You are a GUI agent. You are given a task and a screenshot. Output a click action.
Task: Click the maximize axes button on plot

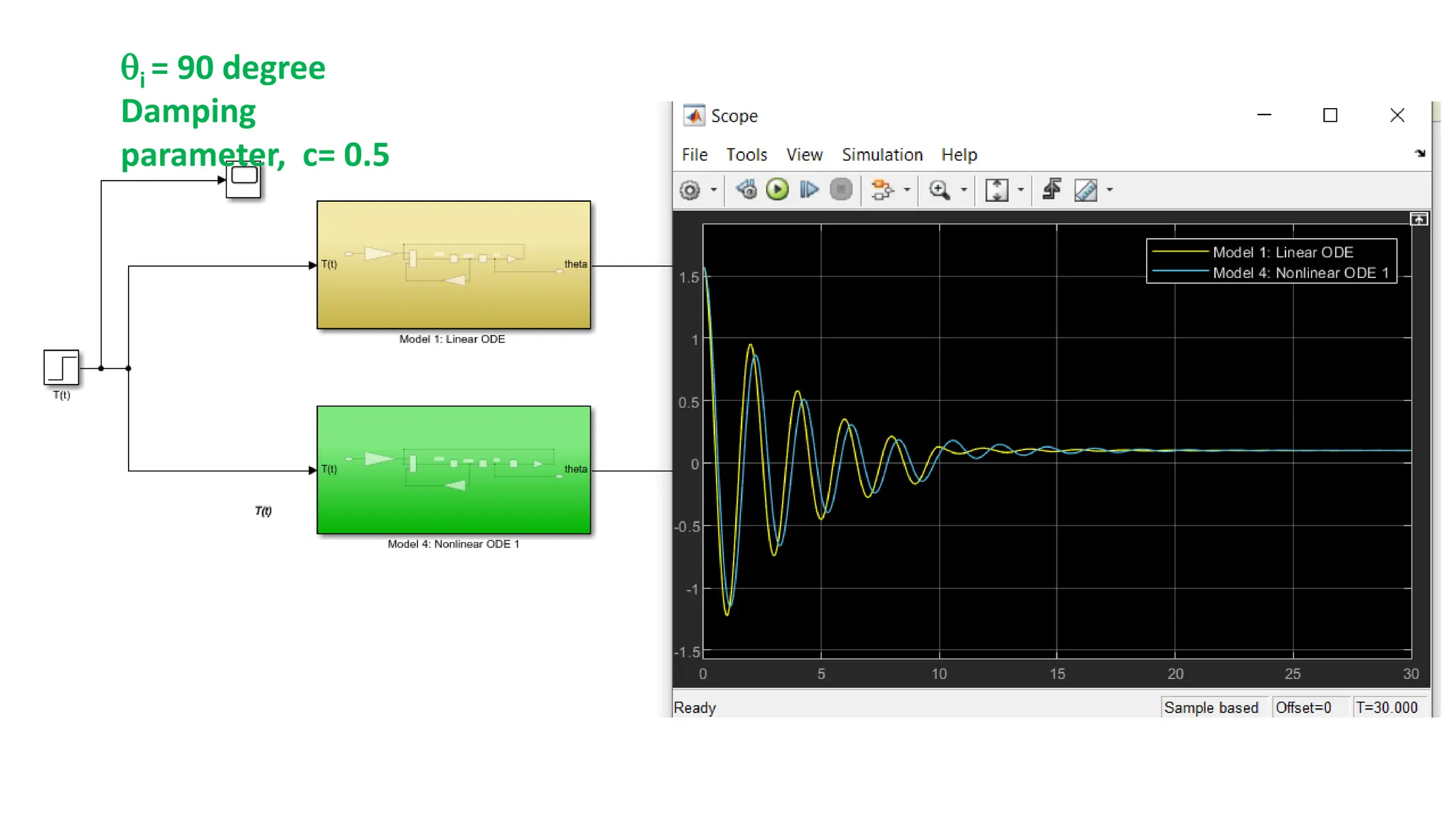point(1419,219)
